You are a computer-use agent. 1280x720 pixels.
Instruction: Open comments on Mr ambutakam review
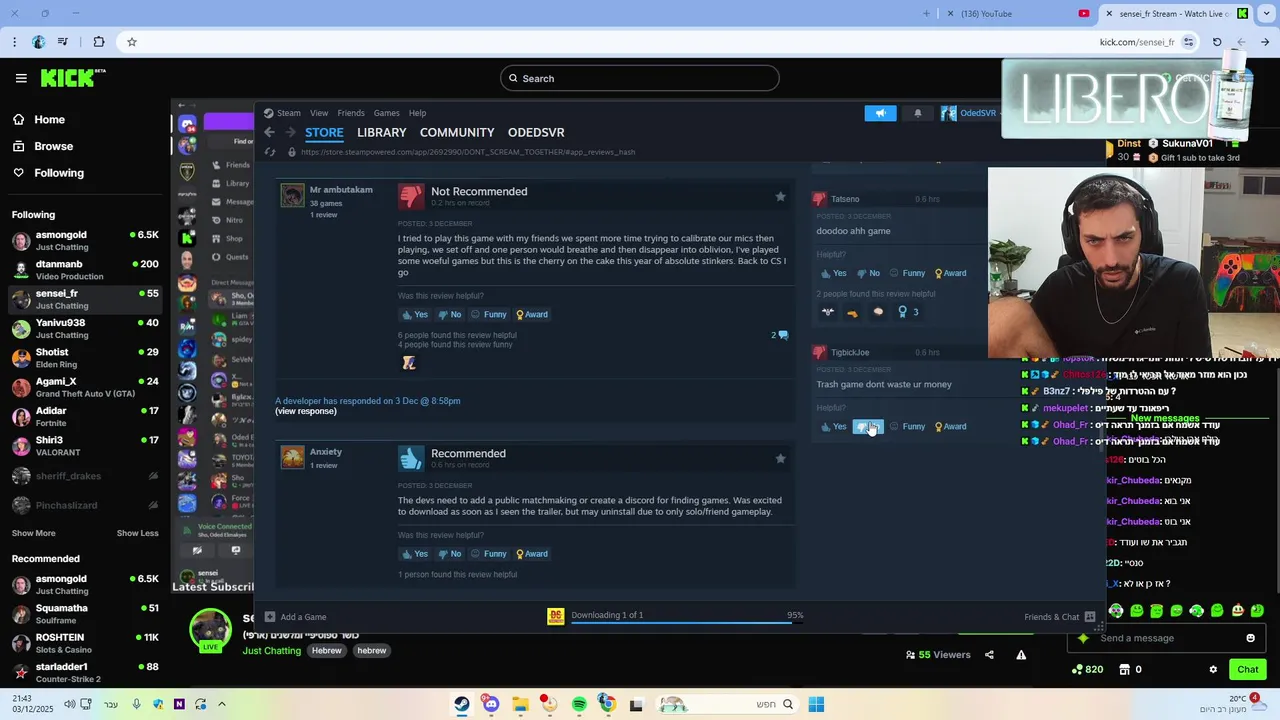[x=780, y=335]
